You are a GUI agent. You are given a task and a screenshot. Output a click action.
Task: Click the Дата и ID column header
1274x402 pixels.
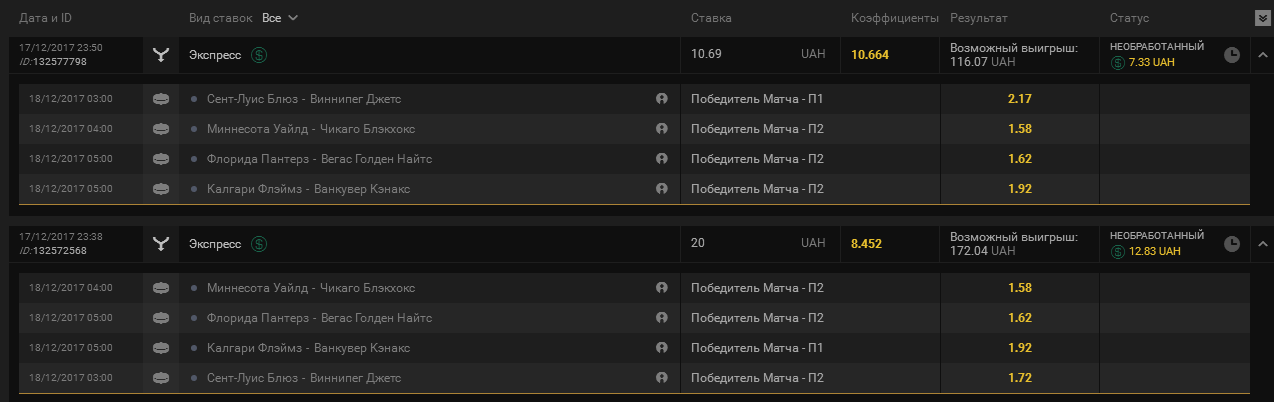tap(47, 18)
